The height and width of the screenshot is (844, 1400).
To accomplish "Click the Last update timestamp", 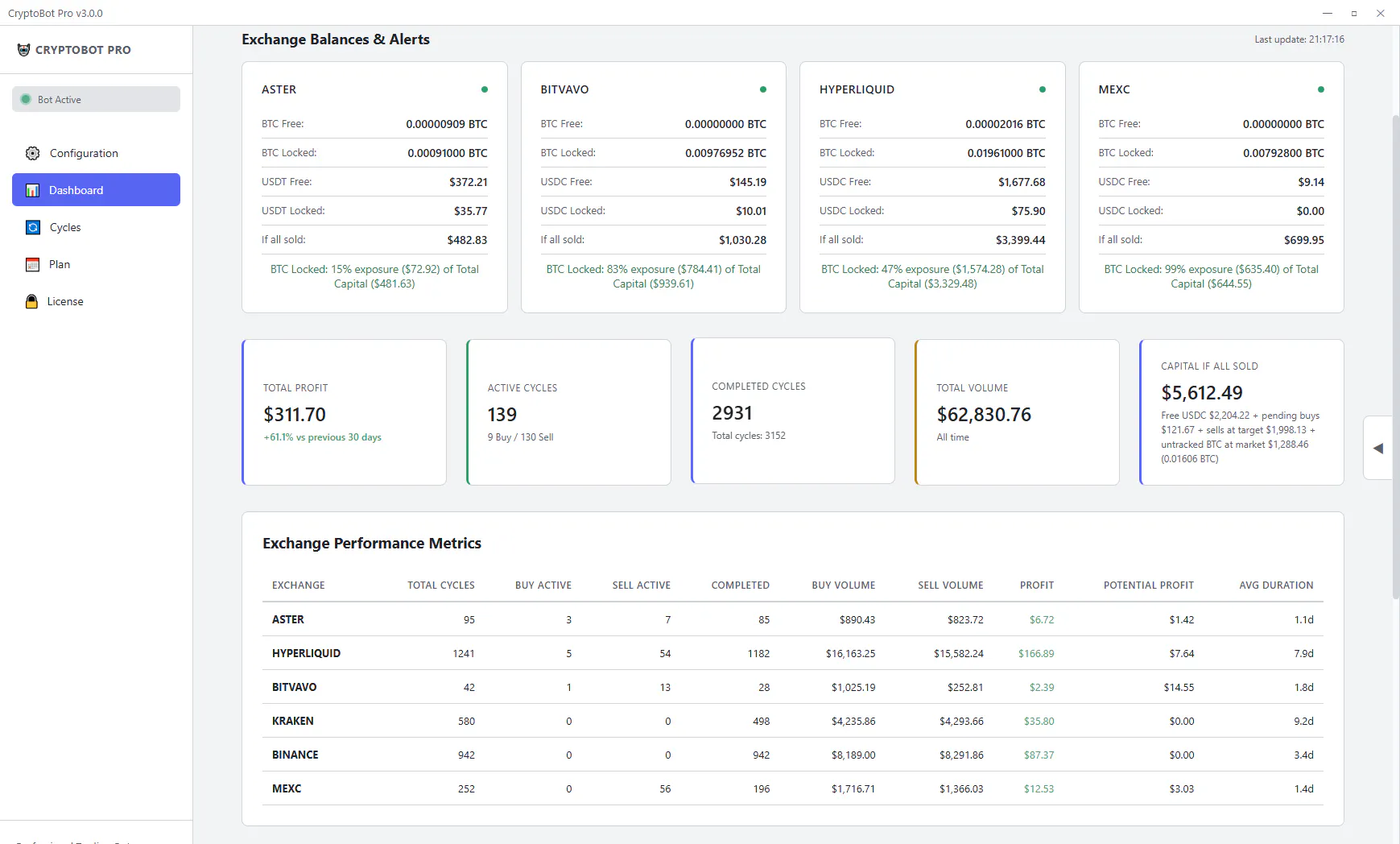I will point(1299,39).
